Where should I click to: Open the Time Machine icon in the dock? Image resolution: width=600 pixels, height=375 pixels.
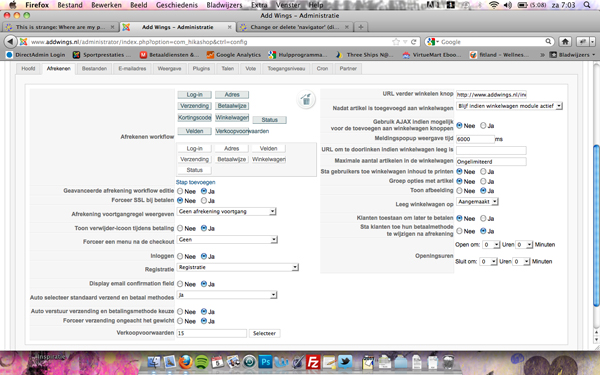(249, 362)
